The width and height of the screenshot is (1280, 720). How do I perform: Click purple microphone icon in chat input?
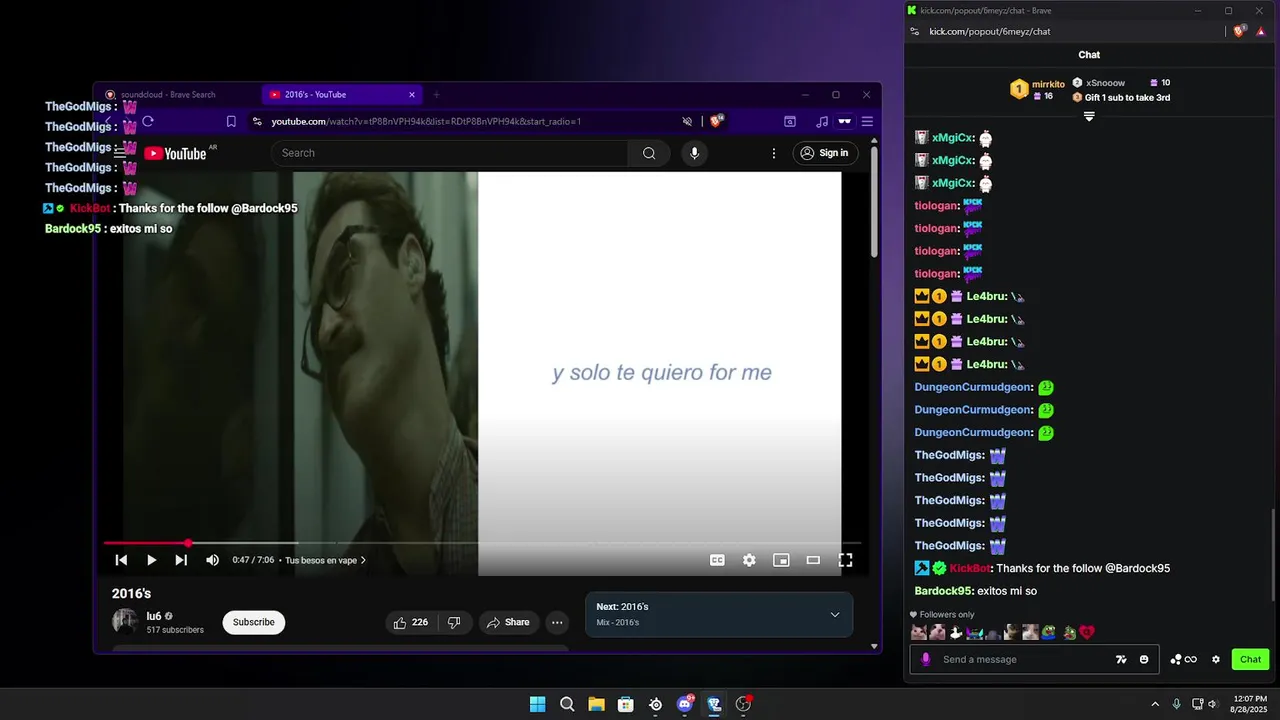[x=926, y=659]
